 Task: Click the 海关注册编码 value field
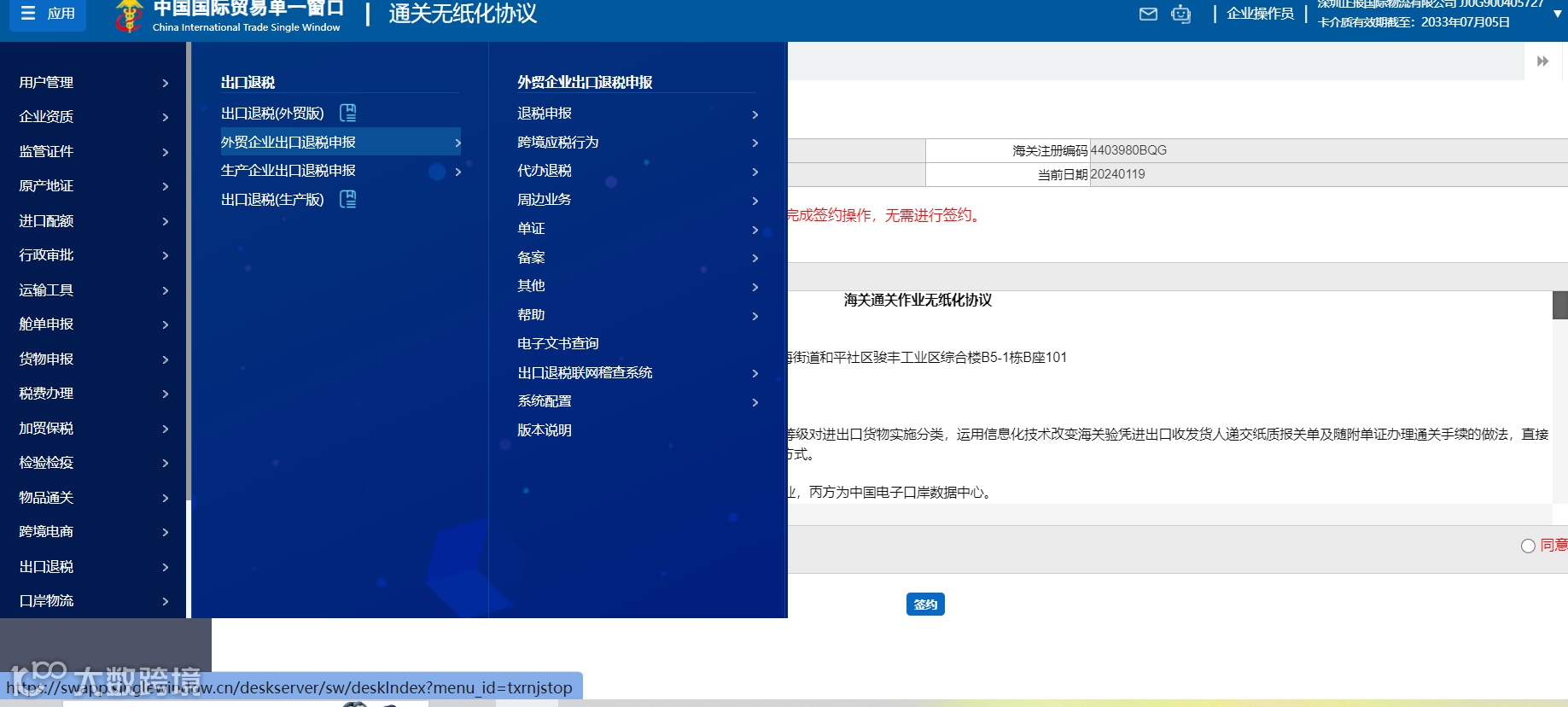tap(1329, 150)
